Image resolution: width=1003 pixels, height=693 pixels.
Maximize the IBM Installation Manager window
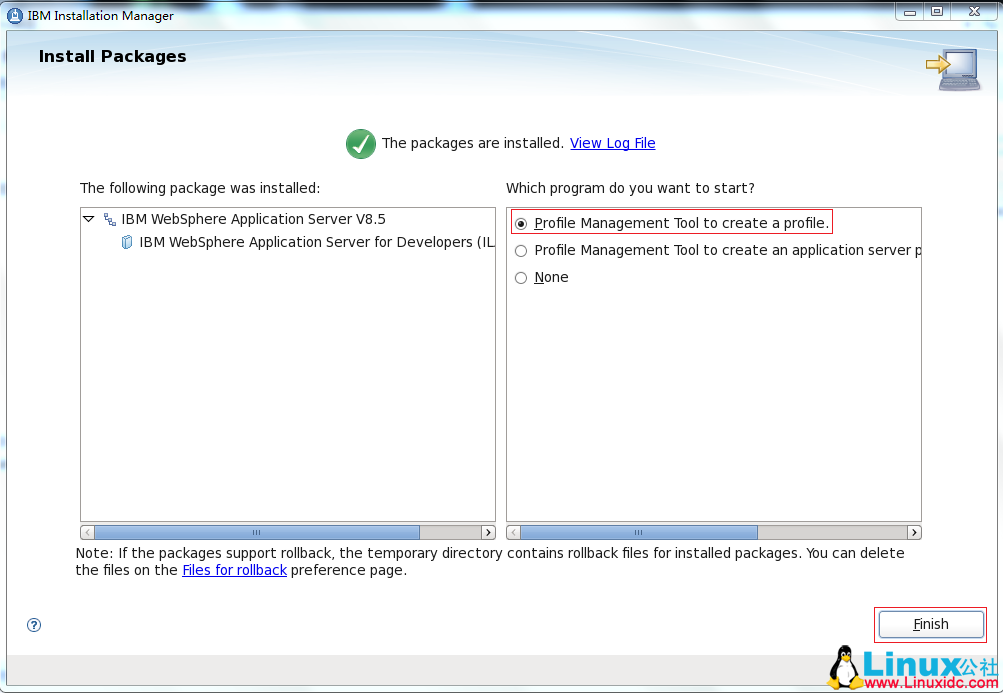coord(937,12)
